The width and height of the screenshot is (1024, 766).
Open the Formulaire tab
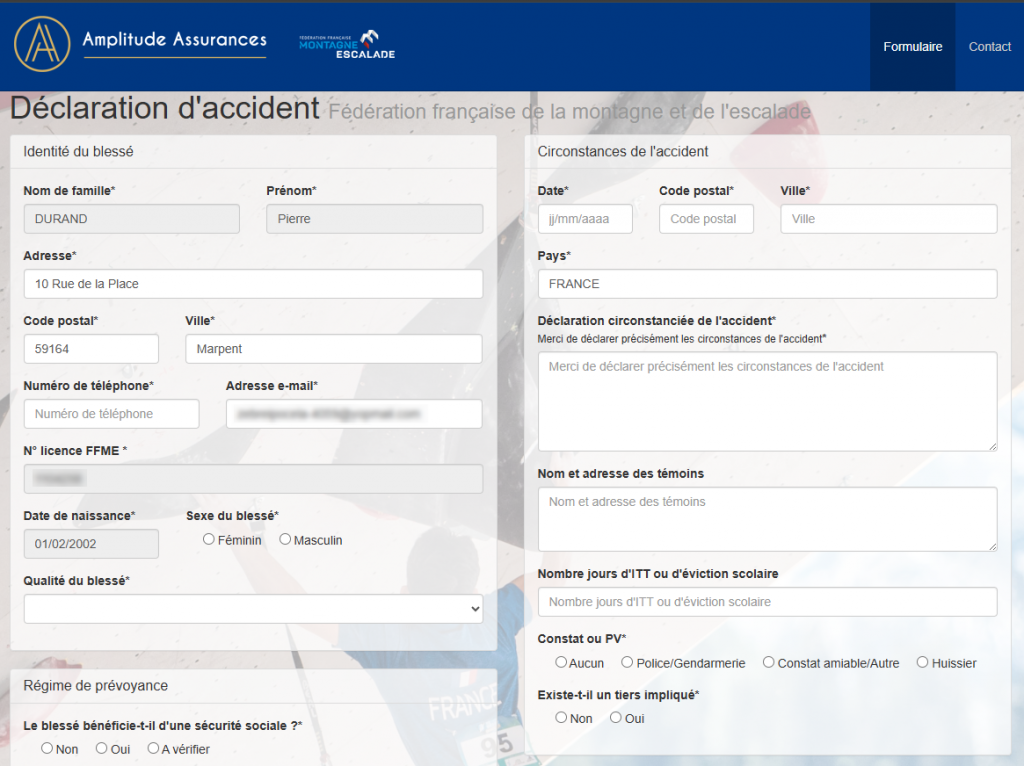(912, 46)
